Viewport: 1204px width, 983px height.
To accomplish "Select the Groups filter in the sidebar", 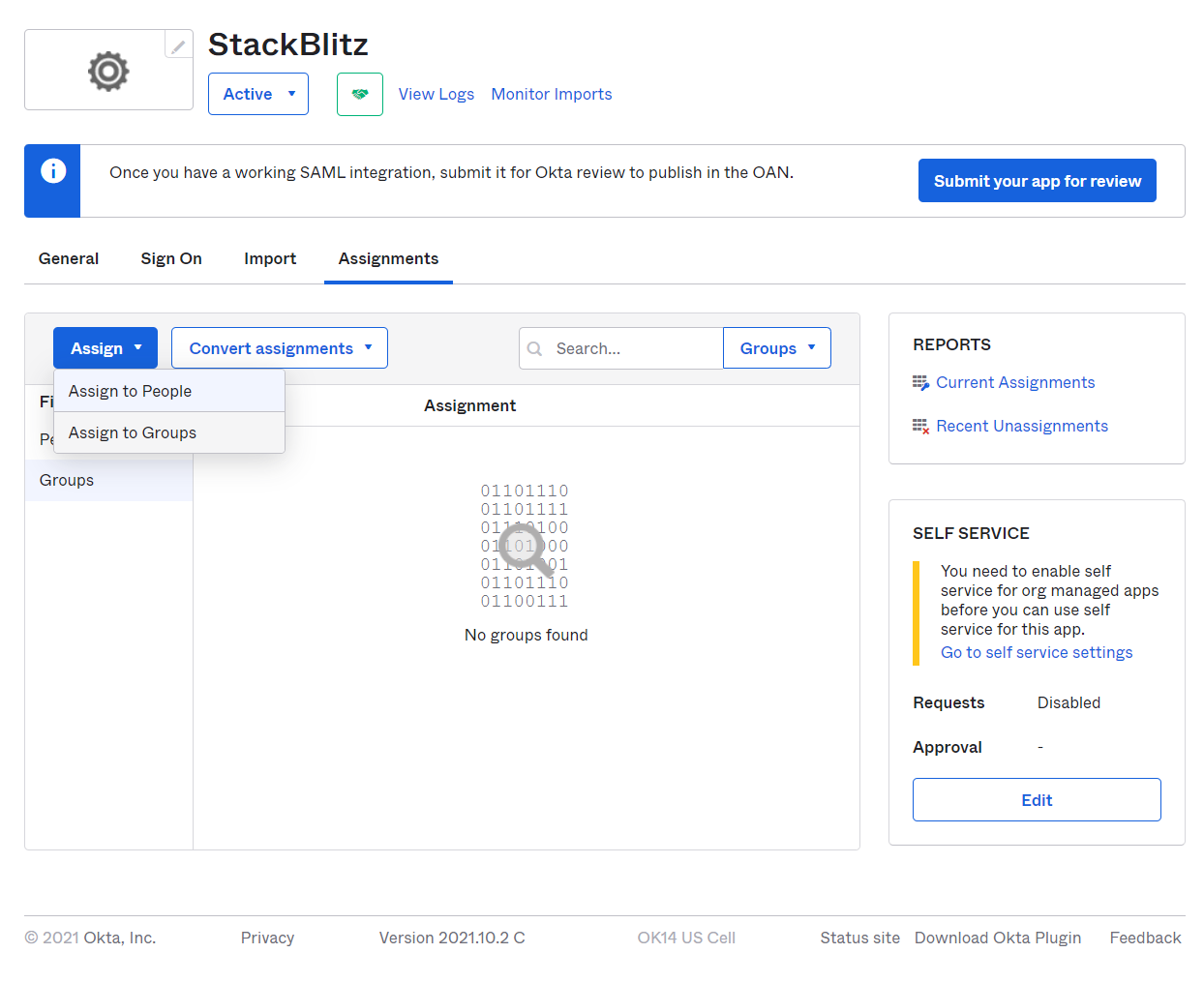I will [66, 480].
